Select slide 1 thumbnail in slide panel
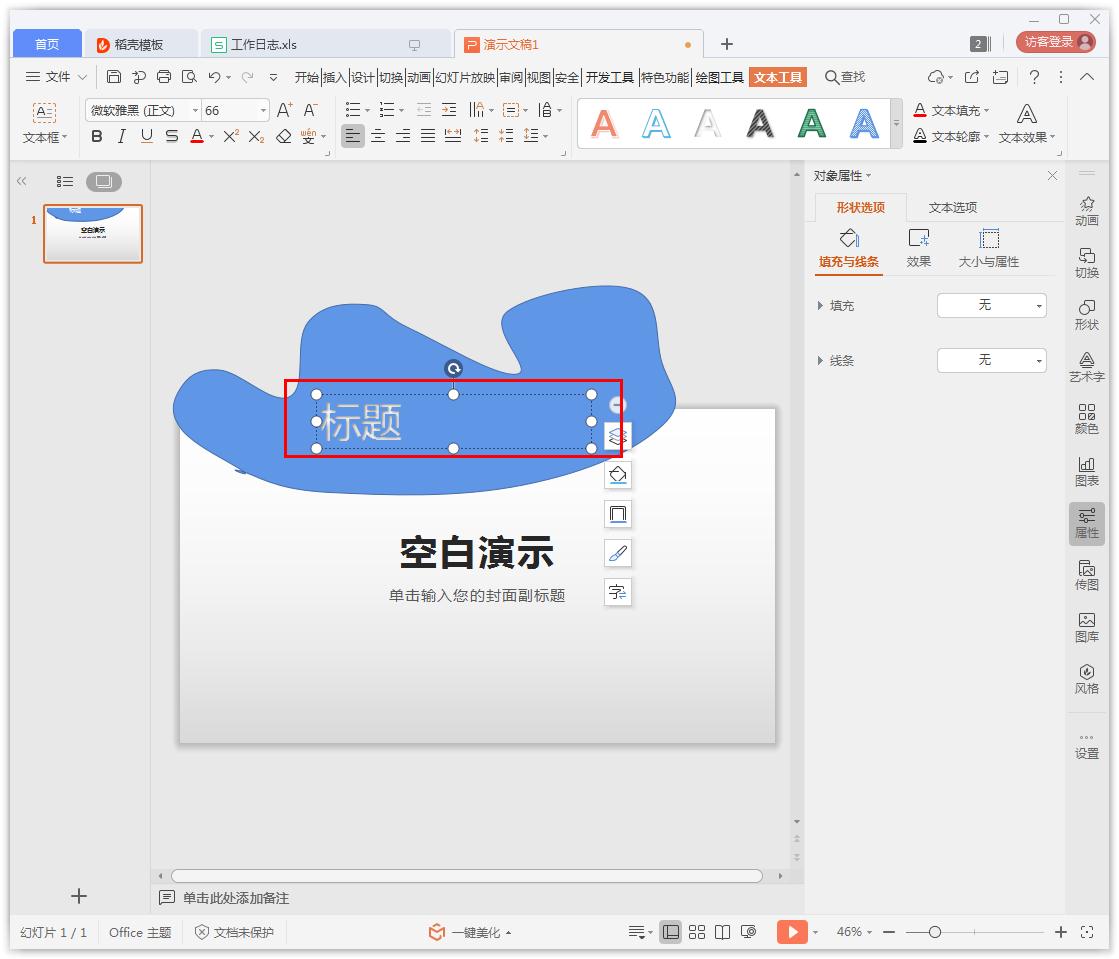Viewport: 1119px width, 959px height. click(92, 233)
